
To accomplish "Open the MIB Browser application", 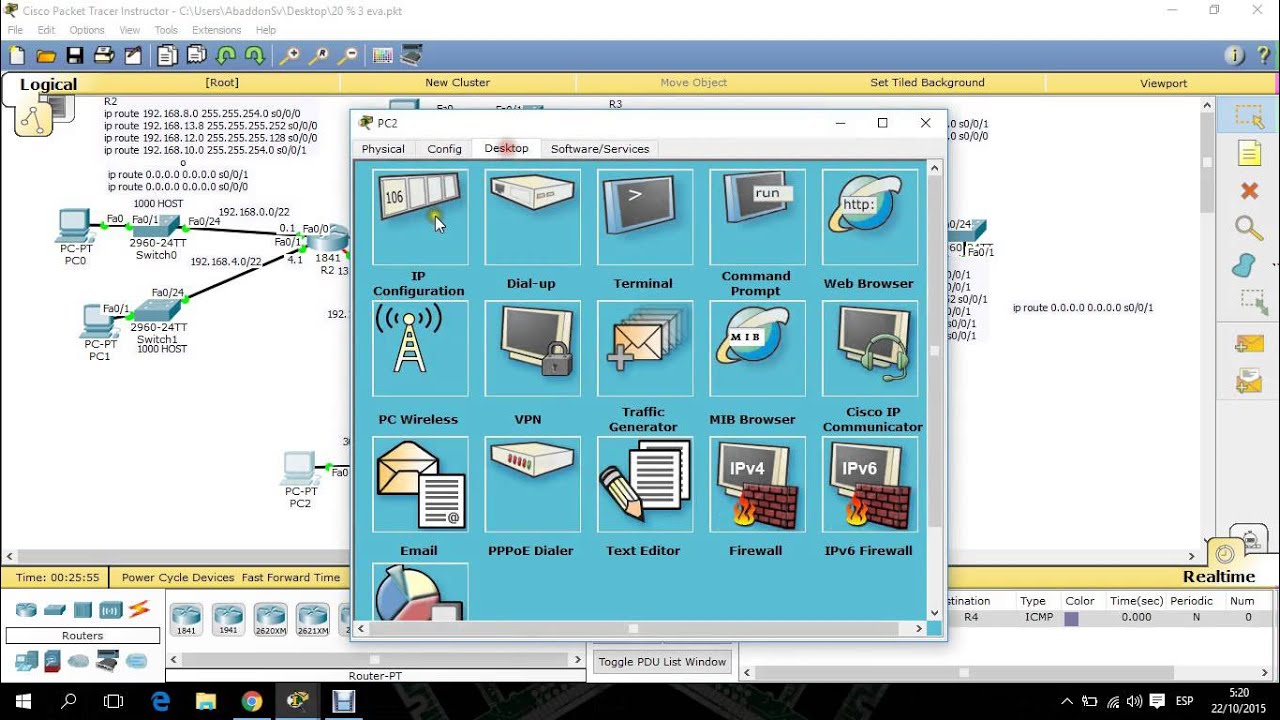I will click(757, 349).
